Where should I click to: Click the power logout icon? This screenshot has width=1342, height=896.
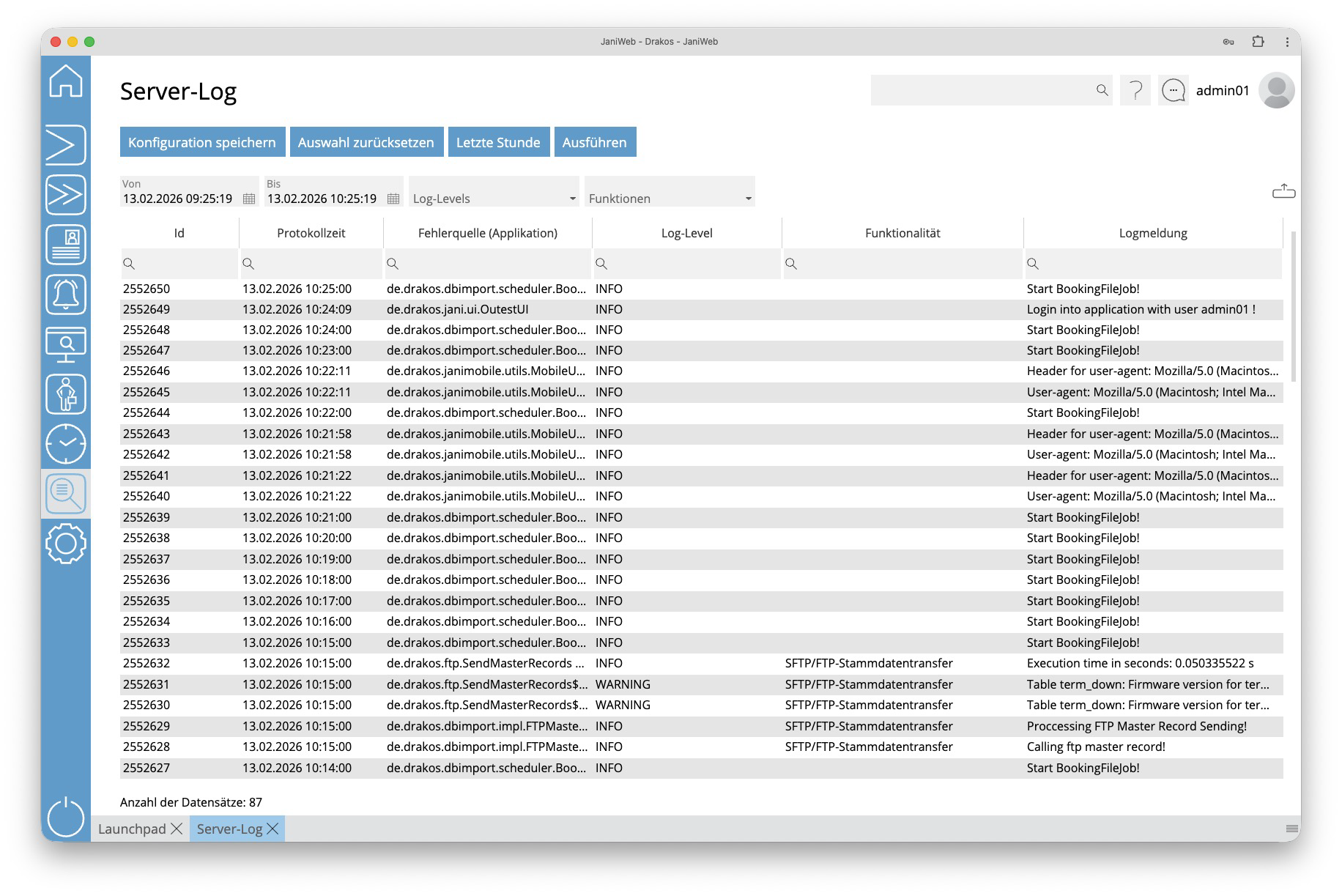(66, 816)
